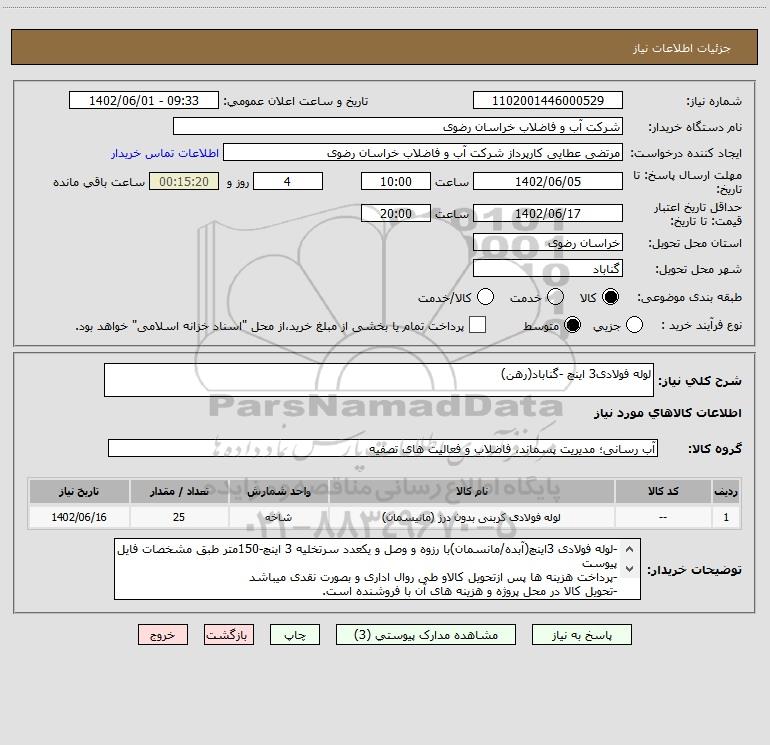The height and width of the screenshot is (745, 770).
Task: Click the جزئیات اطلاعات نیاز header title
Action: tap(682, 48)
